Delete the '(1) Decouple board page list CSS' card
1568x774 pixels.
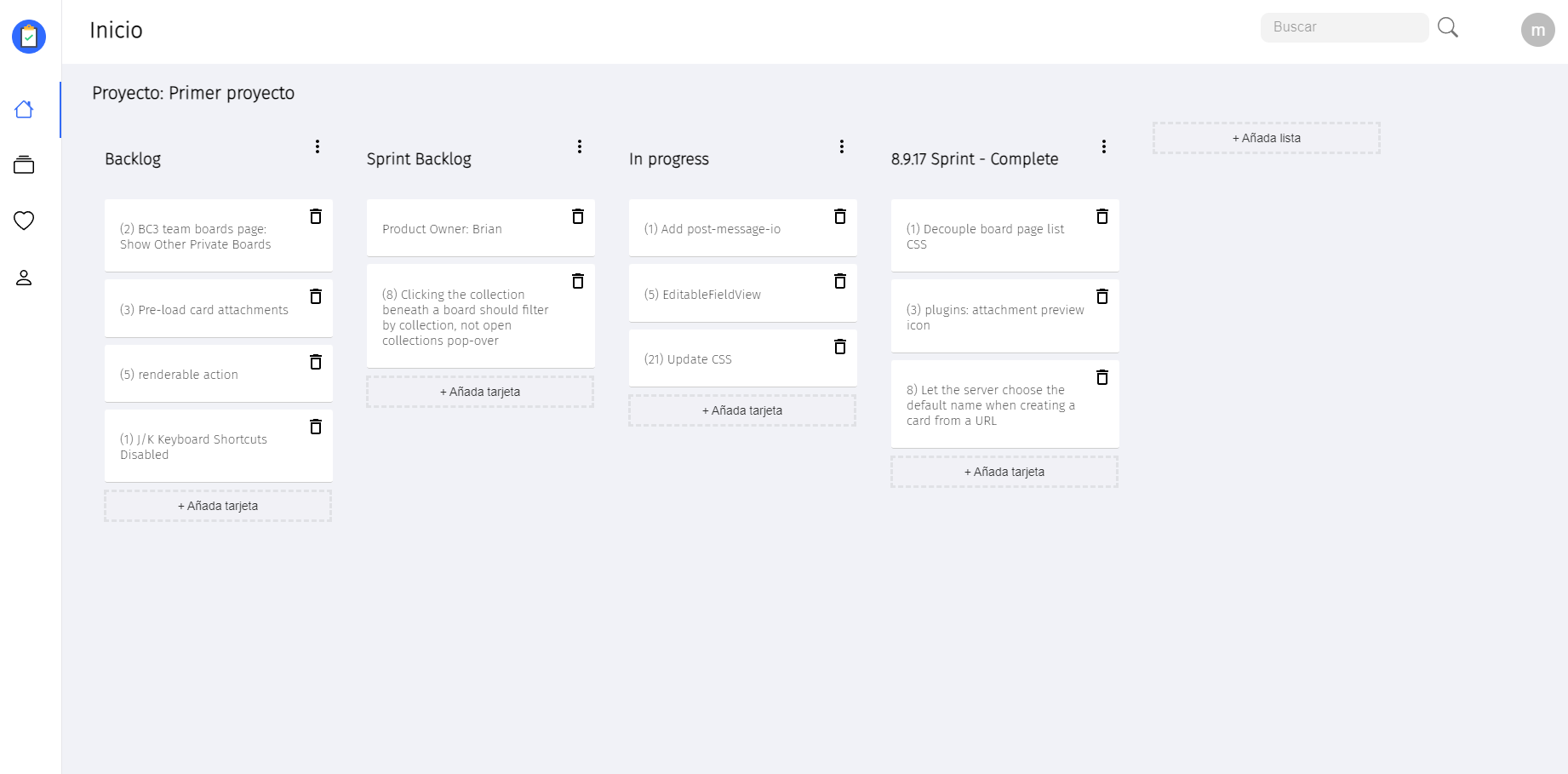1102,216
